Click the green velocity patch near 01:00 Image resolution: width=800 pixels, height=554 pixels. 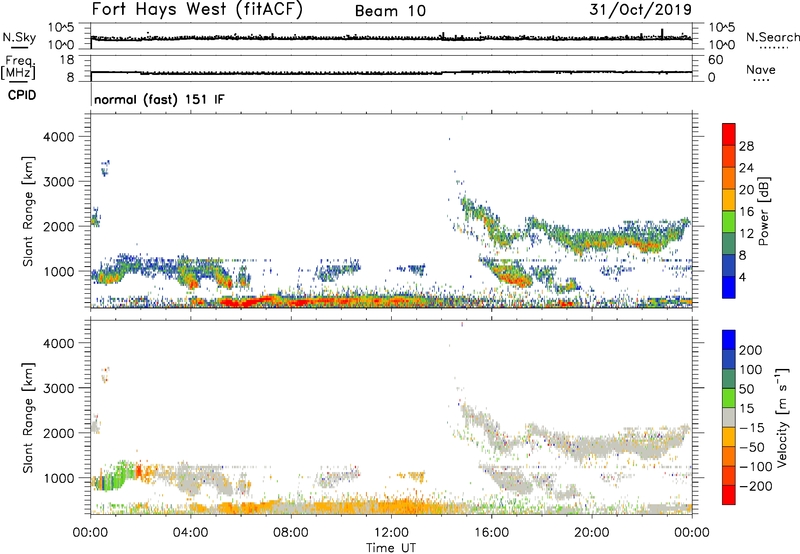tap(115, 478)
